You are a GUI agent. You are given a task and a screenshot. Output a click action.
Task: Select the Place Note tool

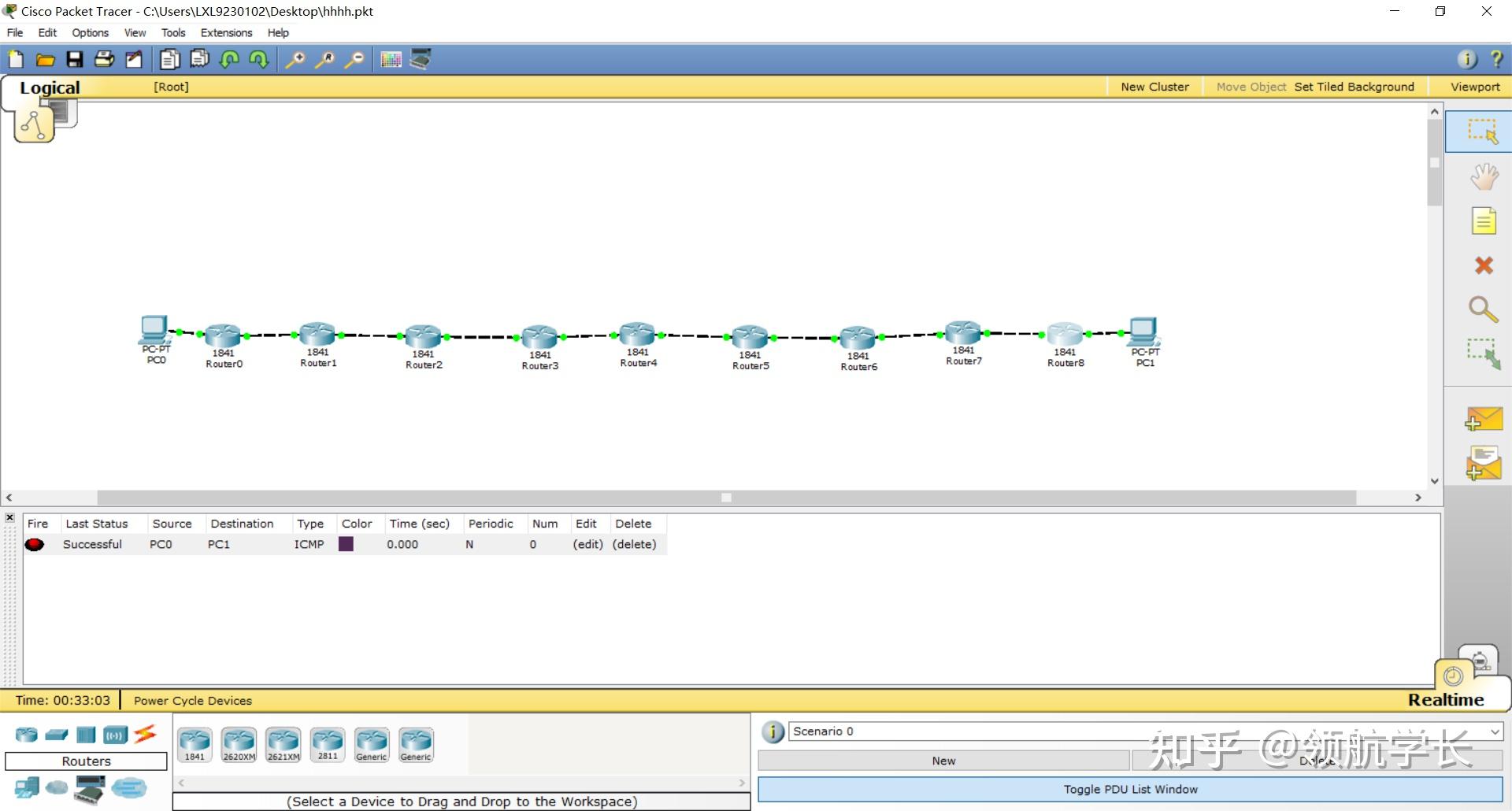pyautogui.click(x=1484, y=221)
